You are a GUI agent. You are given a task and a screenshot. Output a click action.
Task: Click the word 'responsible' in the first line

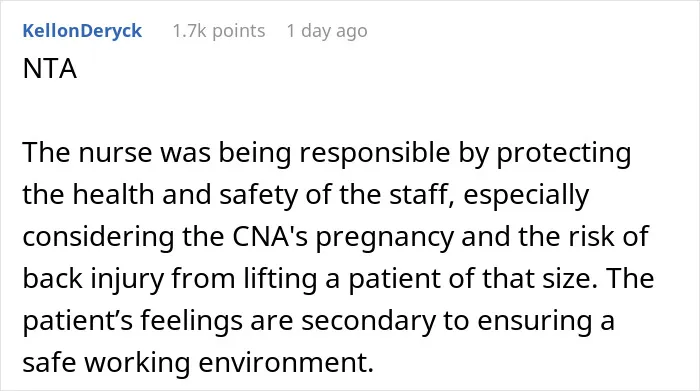pyautogui.click(x=375, y=152)
